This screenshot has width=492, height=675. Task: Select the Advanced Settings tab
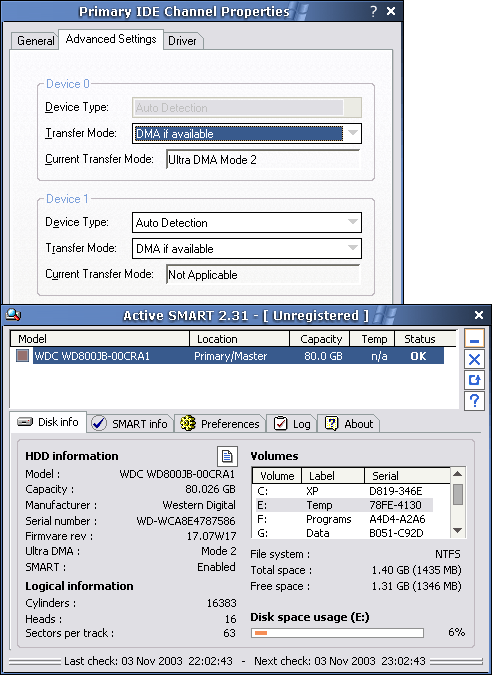tap(111, 39)
